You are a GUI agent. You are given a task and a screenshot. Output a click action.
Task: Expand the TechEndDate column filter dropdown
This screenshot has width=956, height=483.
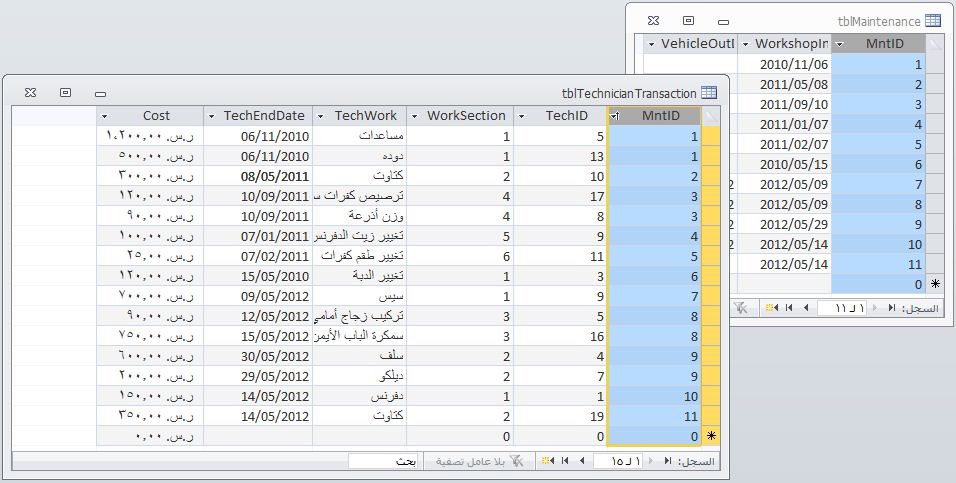[x=211, y=116]
